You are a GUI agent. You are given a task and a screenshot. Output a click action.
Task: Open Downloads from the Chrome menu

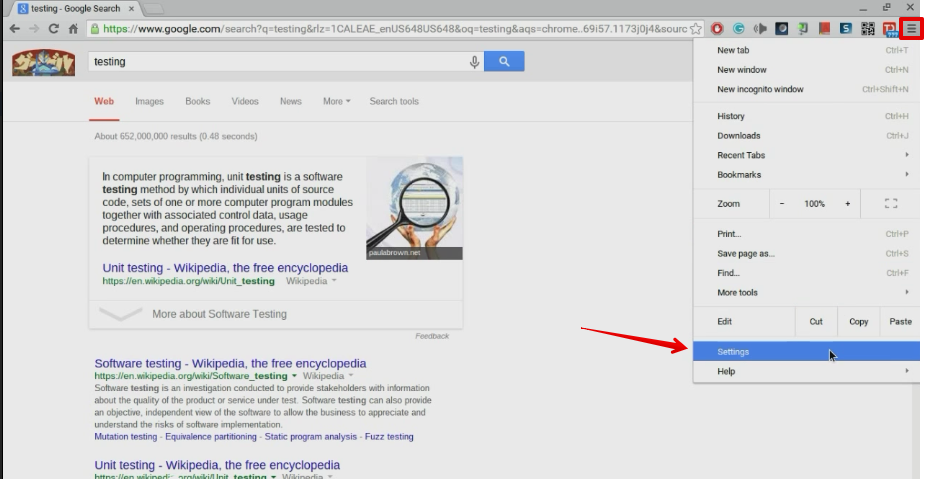[806, 136]
